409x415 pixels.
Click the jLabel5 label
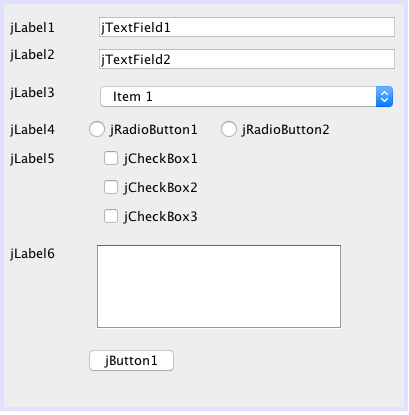click(x=32, y=159)
